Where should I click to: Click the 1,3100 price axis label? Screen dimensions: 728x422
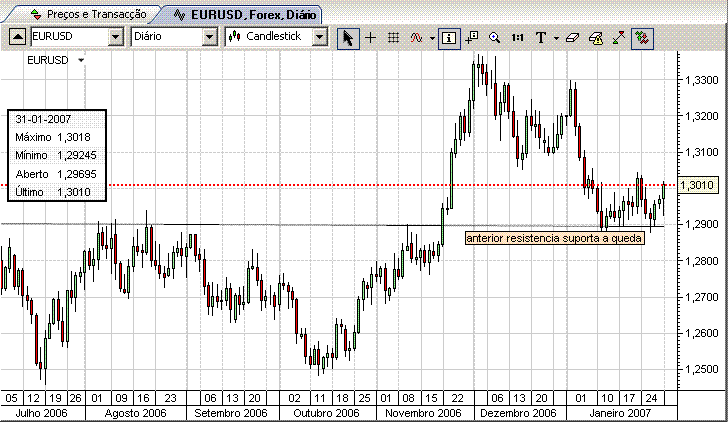(701, 152)
